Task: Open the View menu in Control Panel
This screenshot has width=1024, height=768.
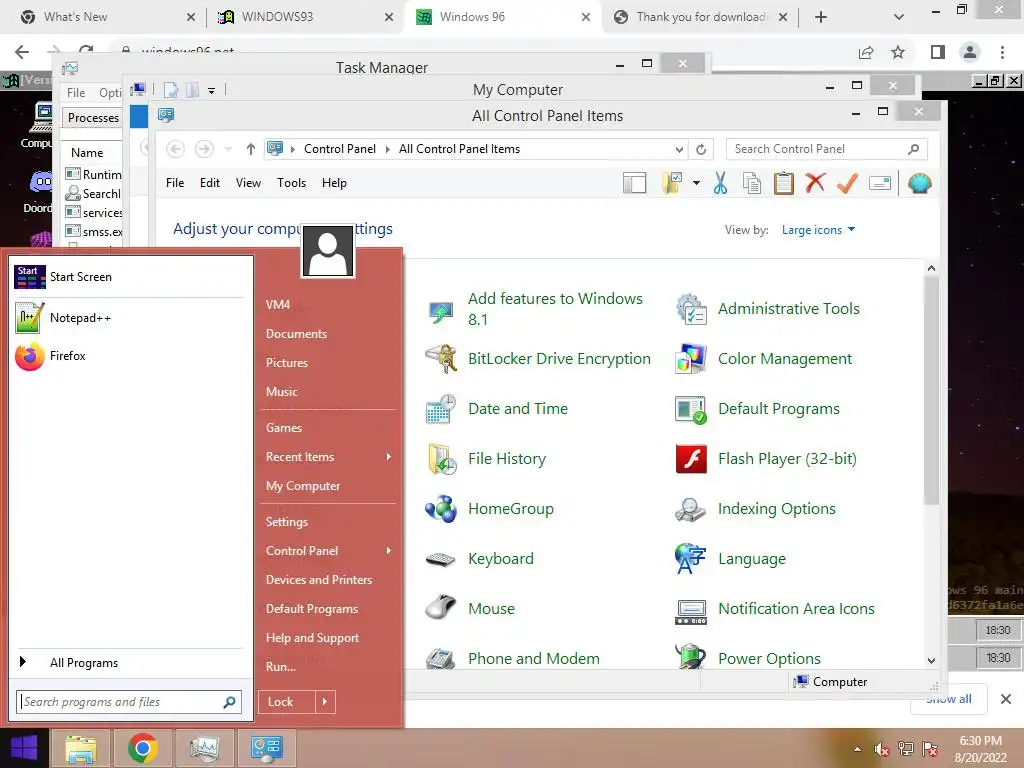Action: click(248, 183)
